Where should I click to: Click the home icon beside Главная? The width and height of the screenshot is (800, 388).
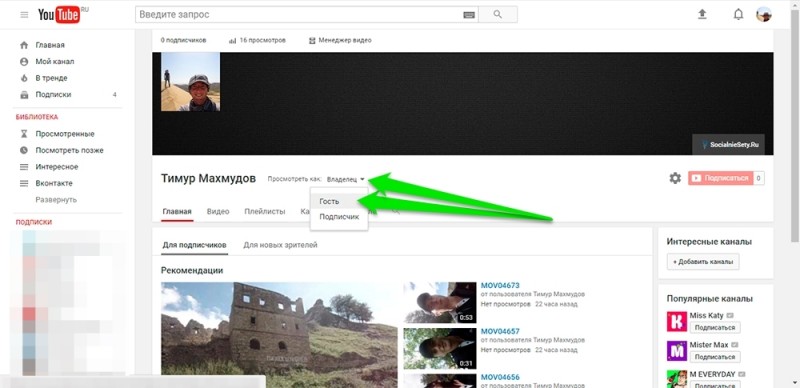(x=24, y=45)
